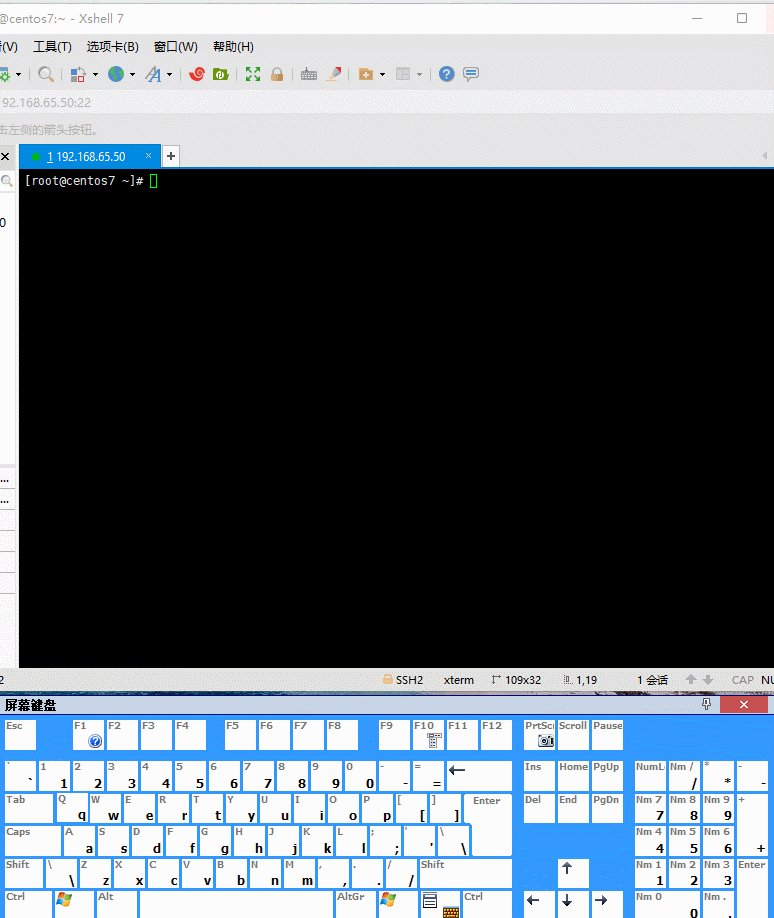Add a new session tab with plus button
774x918 pixels.
[170, 156]
